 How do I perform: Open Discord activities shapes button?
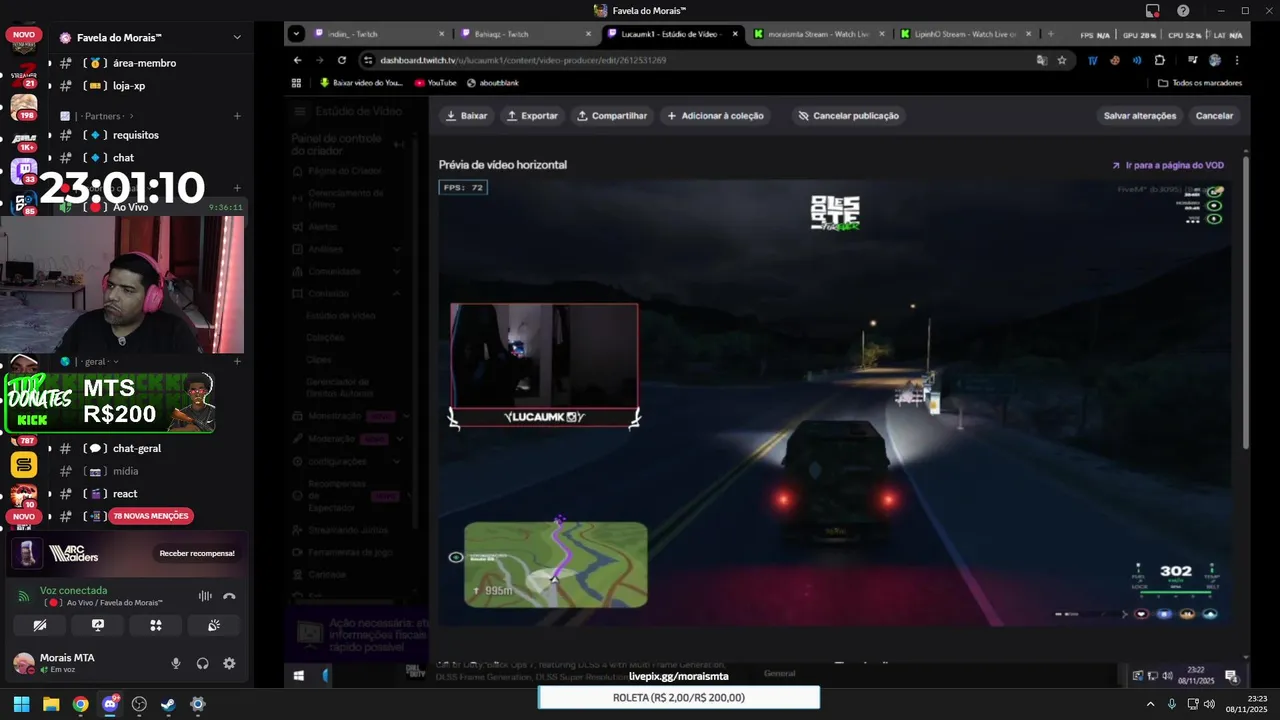[x=156, y=625]
